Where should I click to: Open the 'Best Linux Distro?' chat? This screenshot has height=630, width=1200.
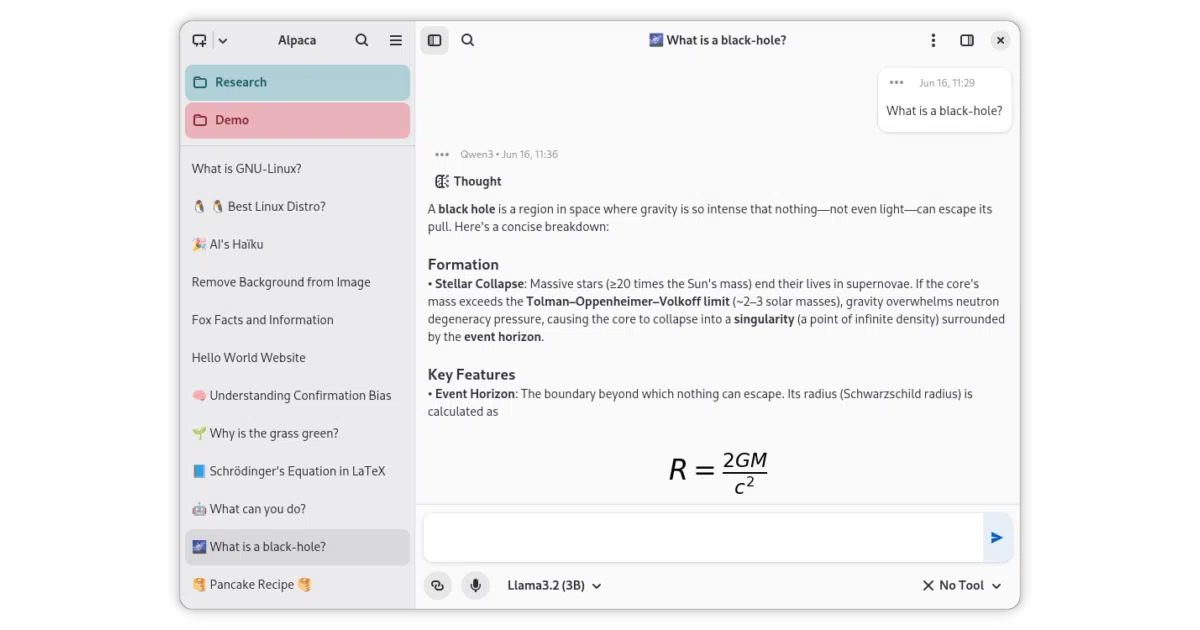click(x=297, y=207)
